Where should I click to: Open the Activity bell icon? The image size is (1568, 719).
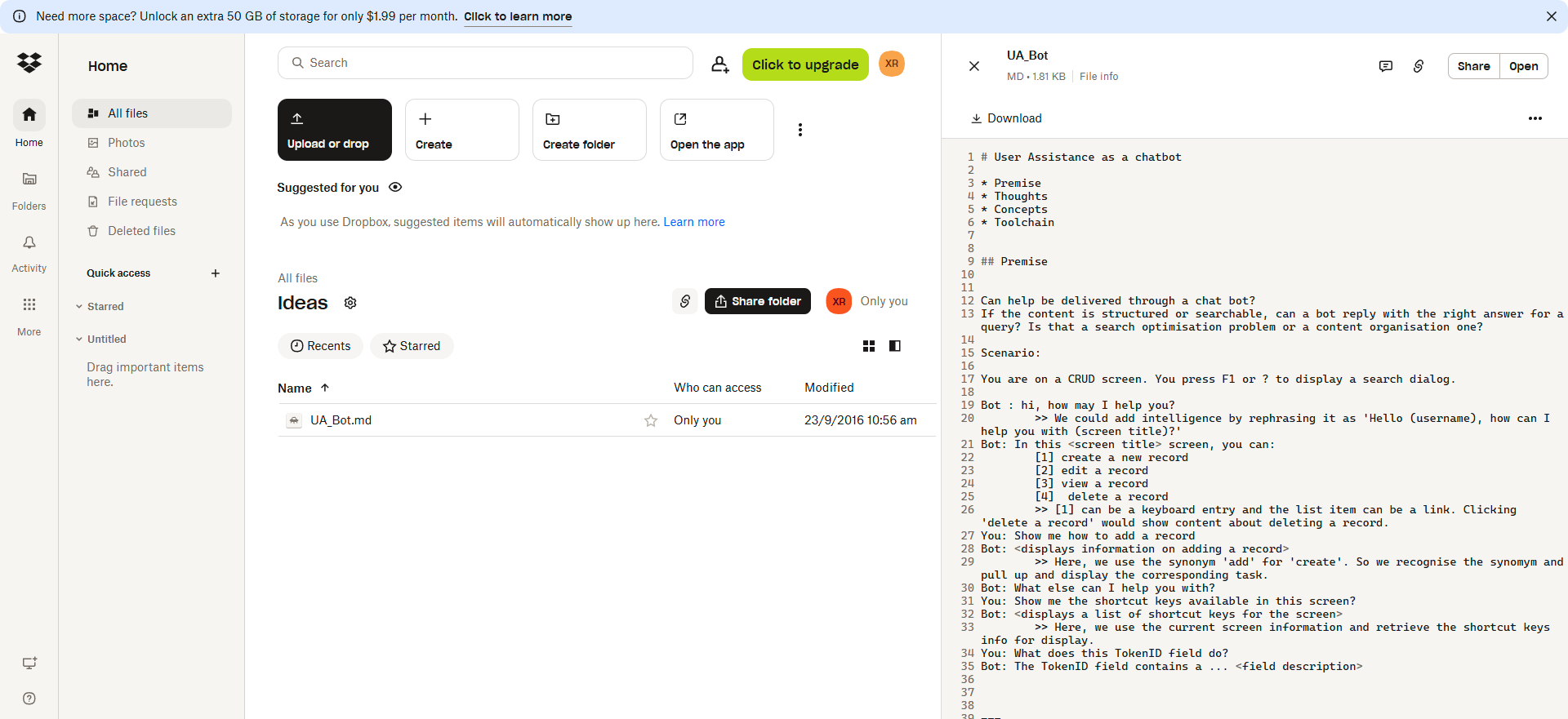coord(29,243)
